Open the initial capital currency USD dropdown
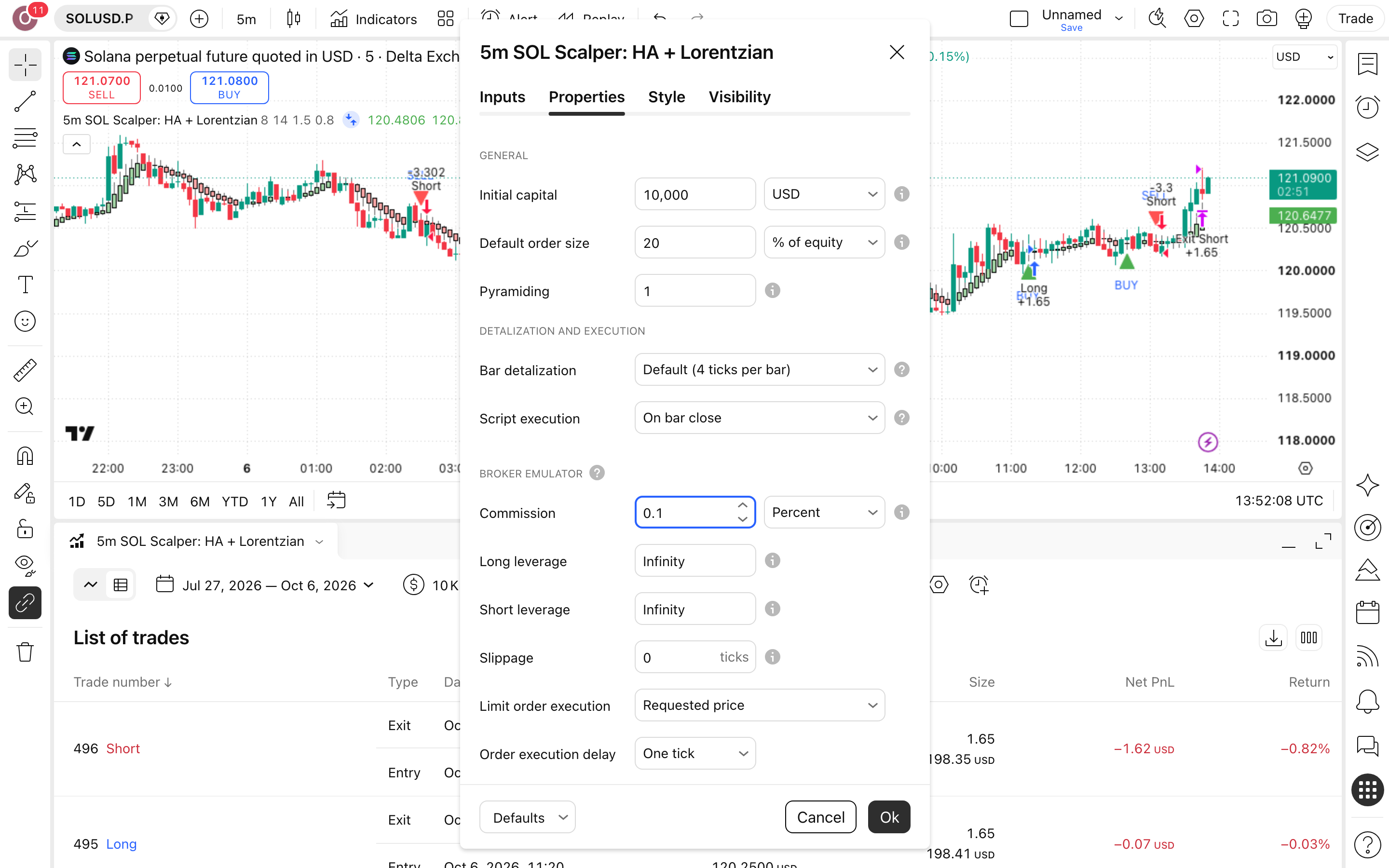 point(824,194)
